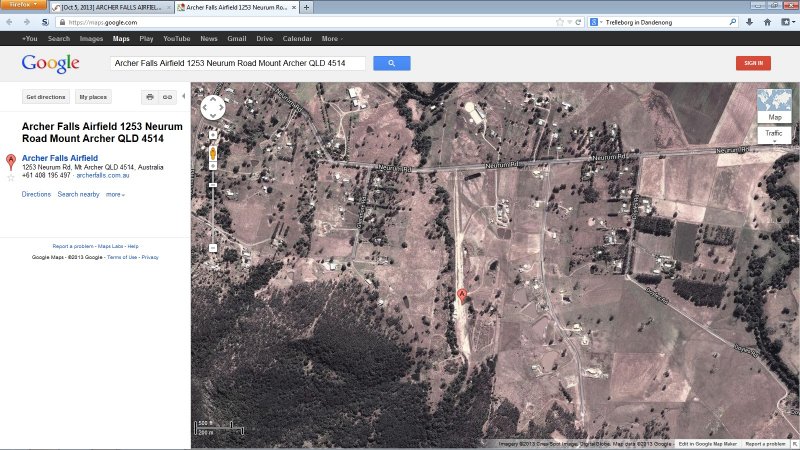Click the maps.google.com address bar
This screenshot has height=450, width=800.
click(x=306, y=22)
